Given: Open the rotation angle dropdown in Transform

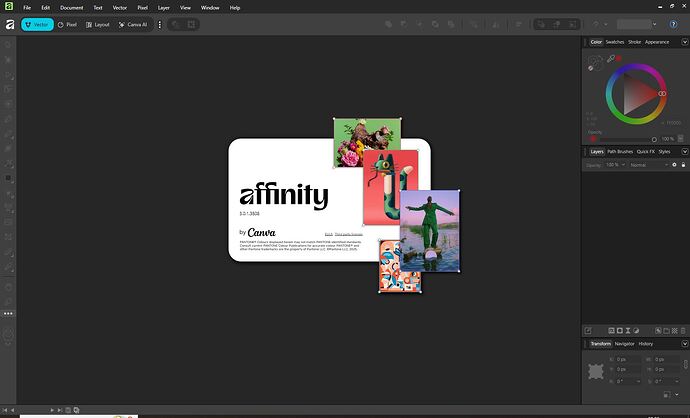Looking at the screenshot, I should 638,381.
